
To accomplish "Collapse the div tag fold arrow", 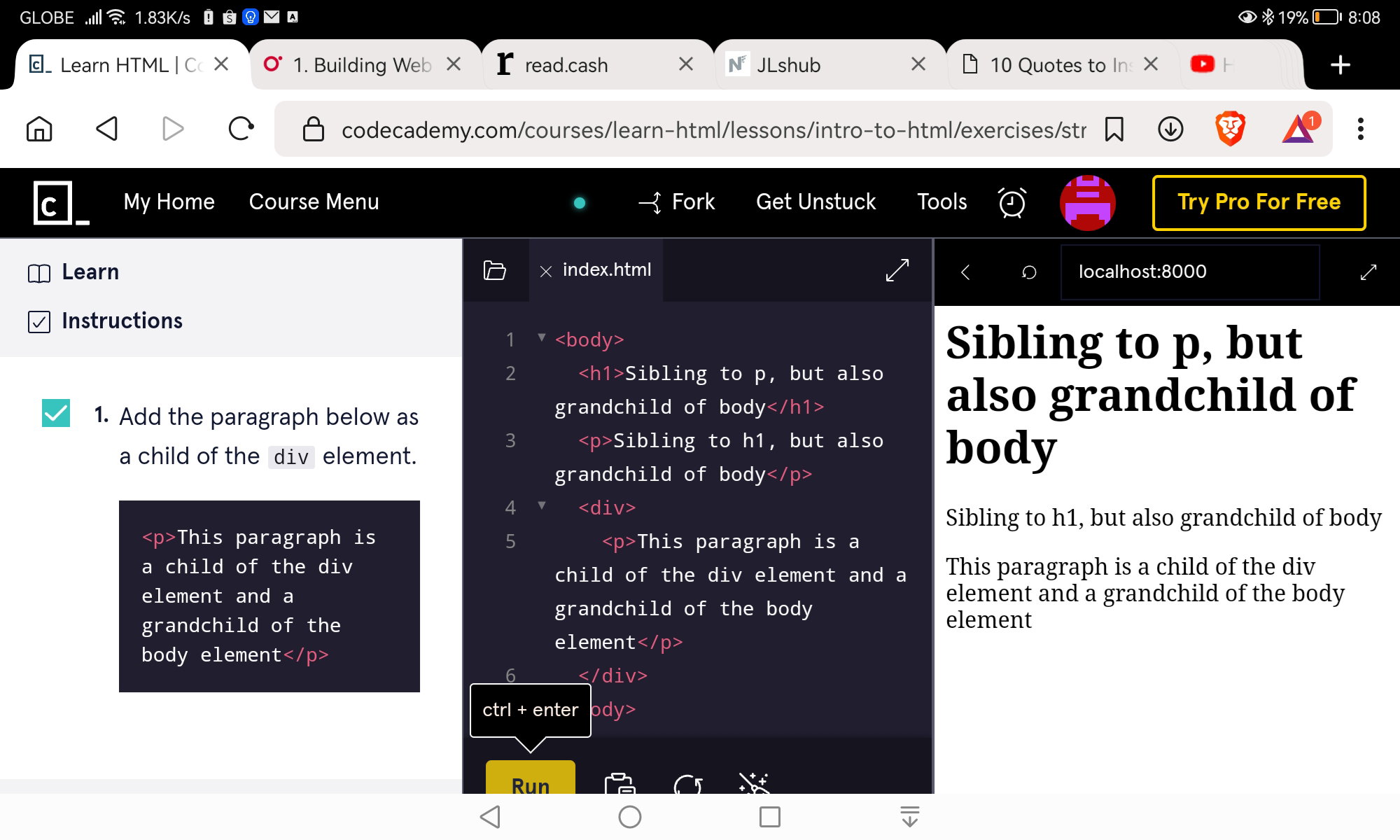I will [541, 505].
